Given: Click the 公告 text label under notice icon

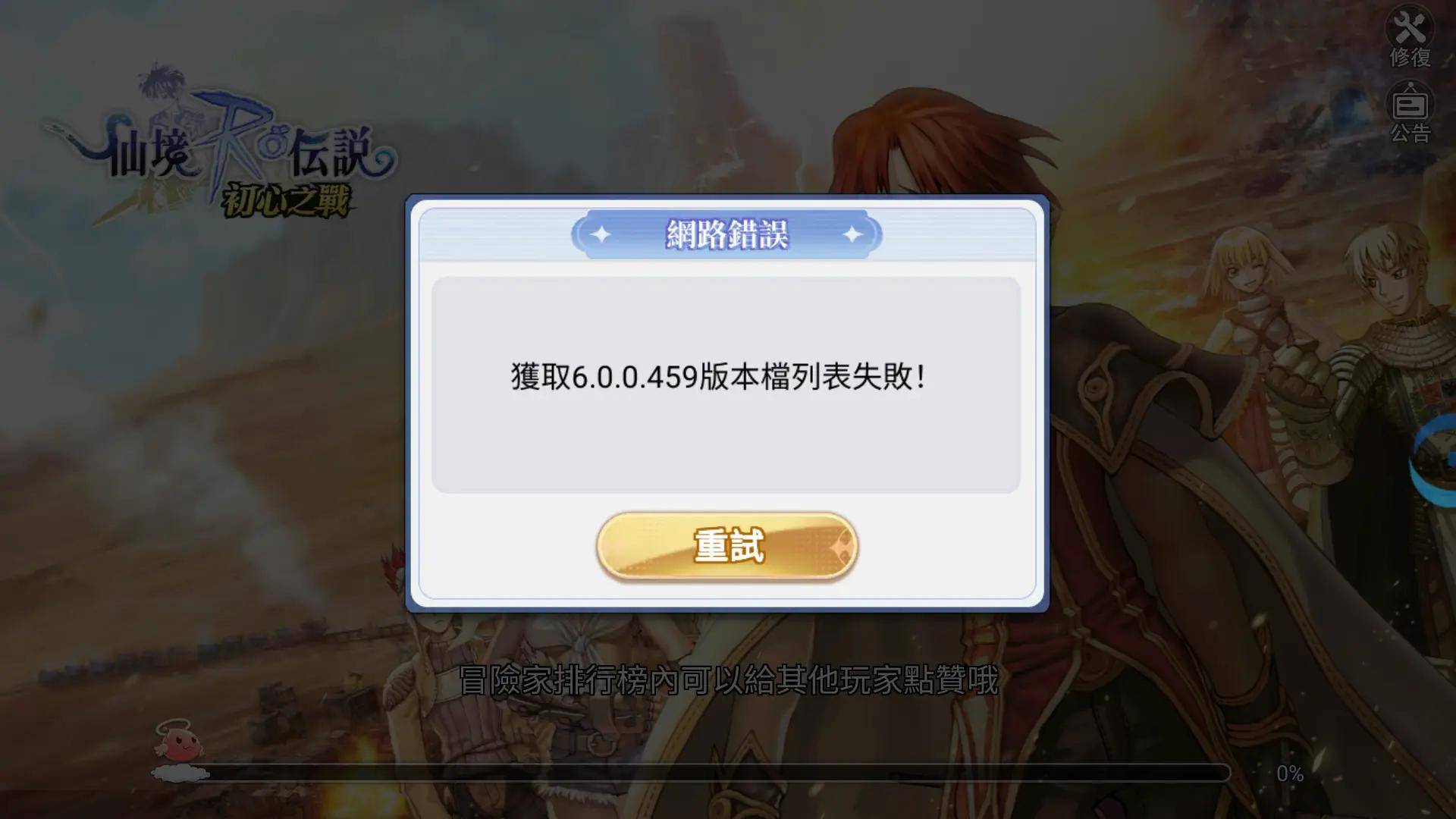Looking at the screenshot, I should point(1410,133).
